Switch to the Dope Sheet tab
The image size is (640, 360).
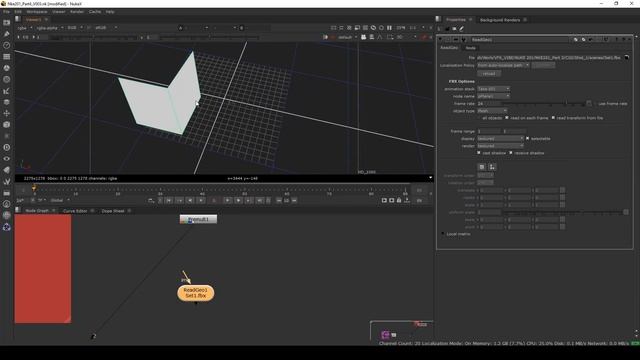point(113,211)
